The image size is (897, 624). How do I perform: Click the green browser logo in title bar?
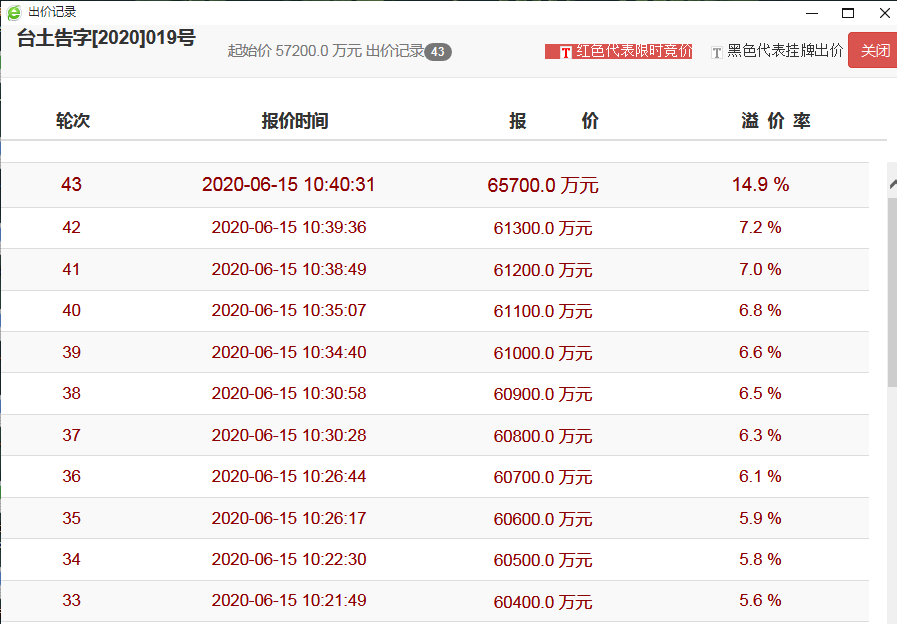(x=14, y=12)
